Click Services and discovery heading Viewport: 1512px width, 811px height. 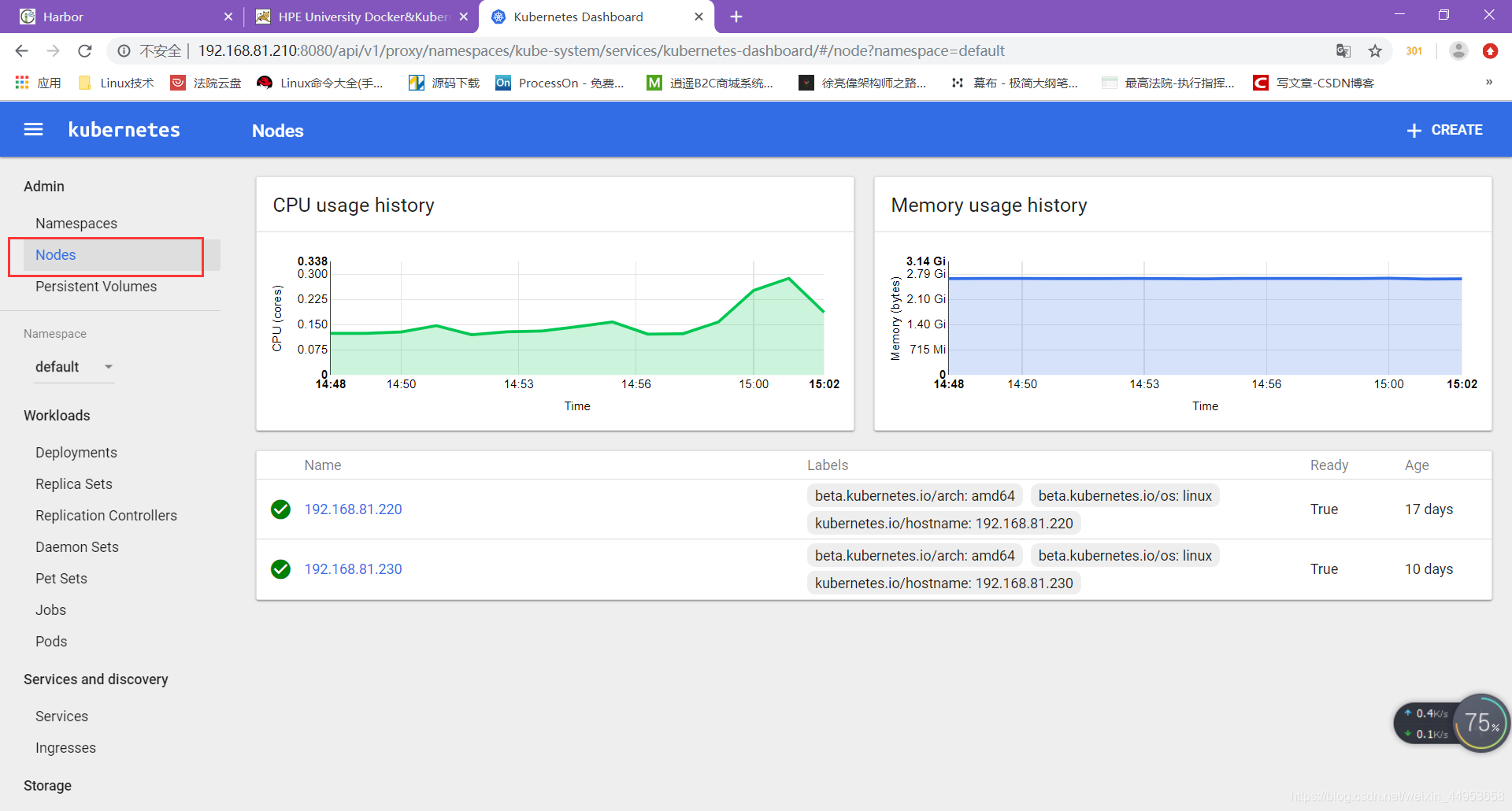pyautogui.click(x=96, y=680)
